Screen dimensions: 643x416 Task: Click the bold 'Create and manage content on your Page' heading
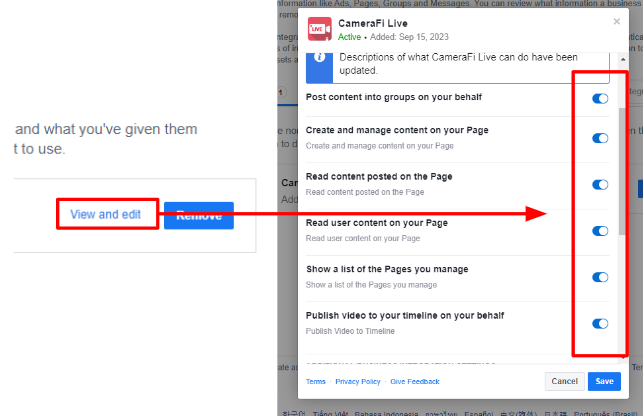click(397, 130)
